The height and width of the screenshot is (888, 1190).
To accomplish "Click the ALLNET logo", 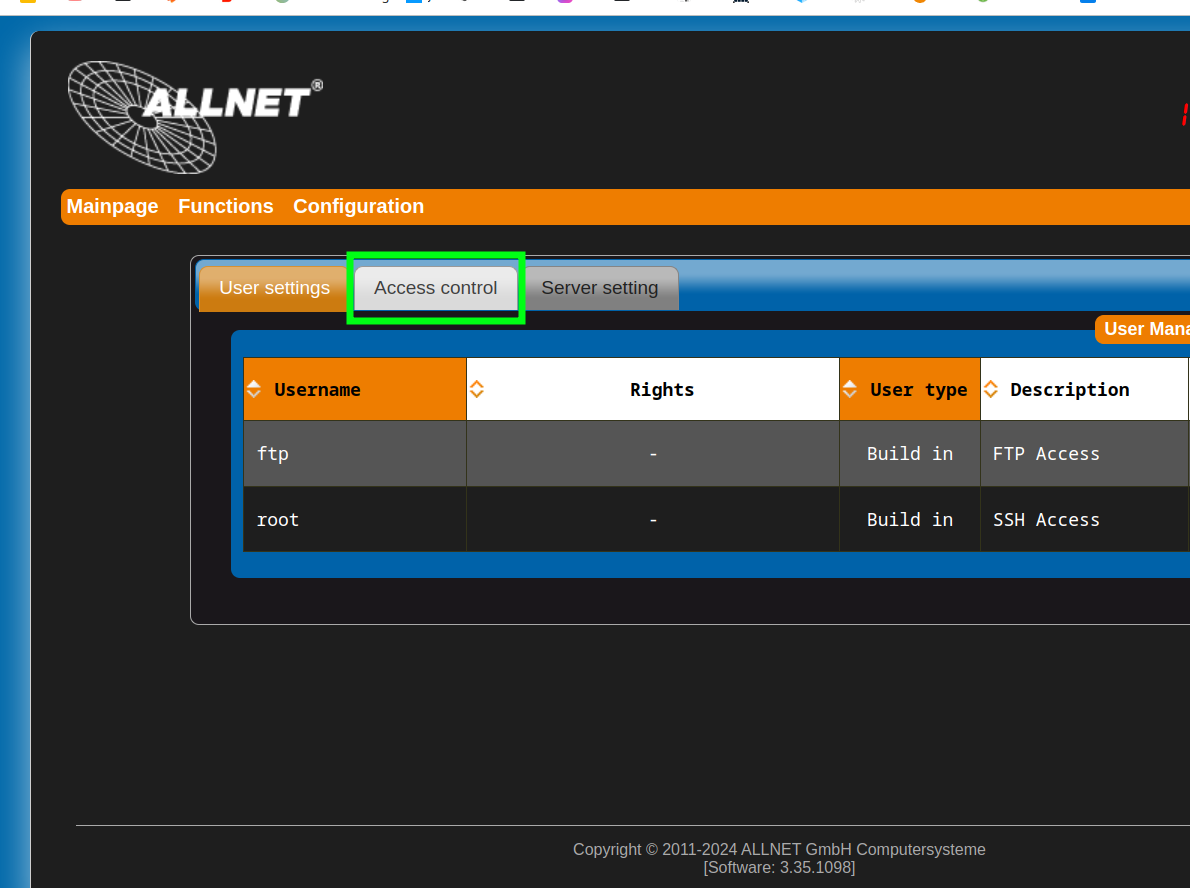I will tap(195, 117).
